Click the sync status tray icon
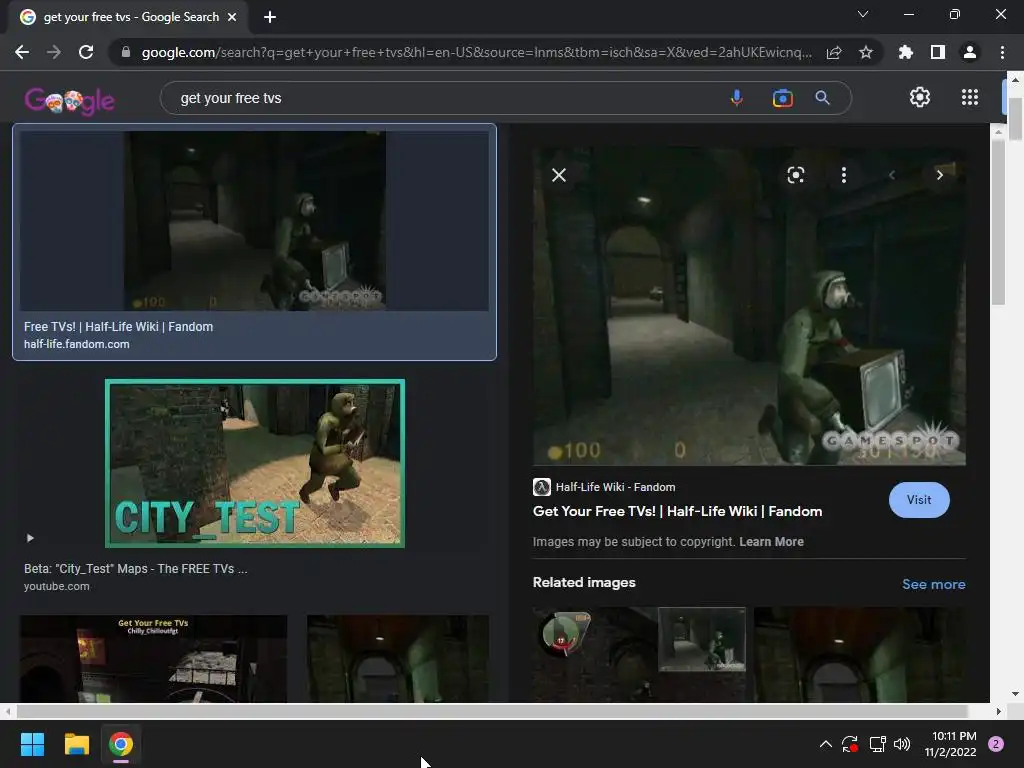This screenshot has height=768, width=1024. (849, 744)
